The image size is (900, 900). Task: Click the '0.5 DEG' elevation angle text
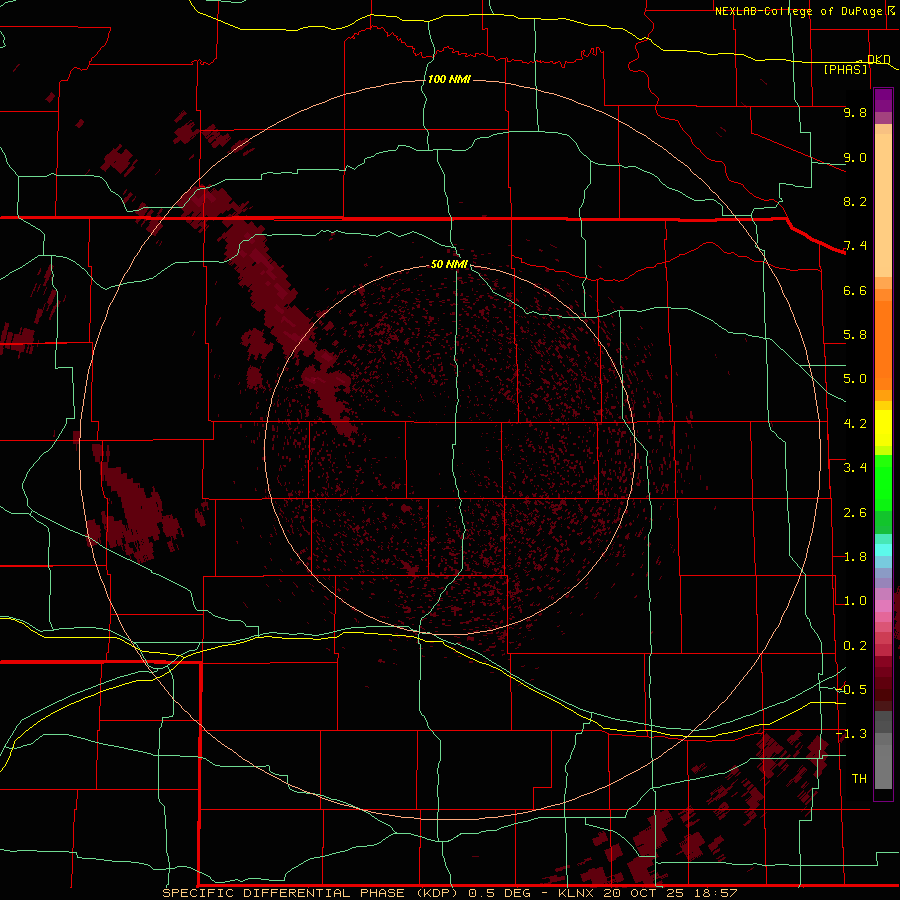[499, 893]
